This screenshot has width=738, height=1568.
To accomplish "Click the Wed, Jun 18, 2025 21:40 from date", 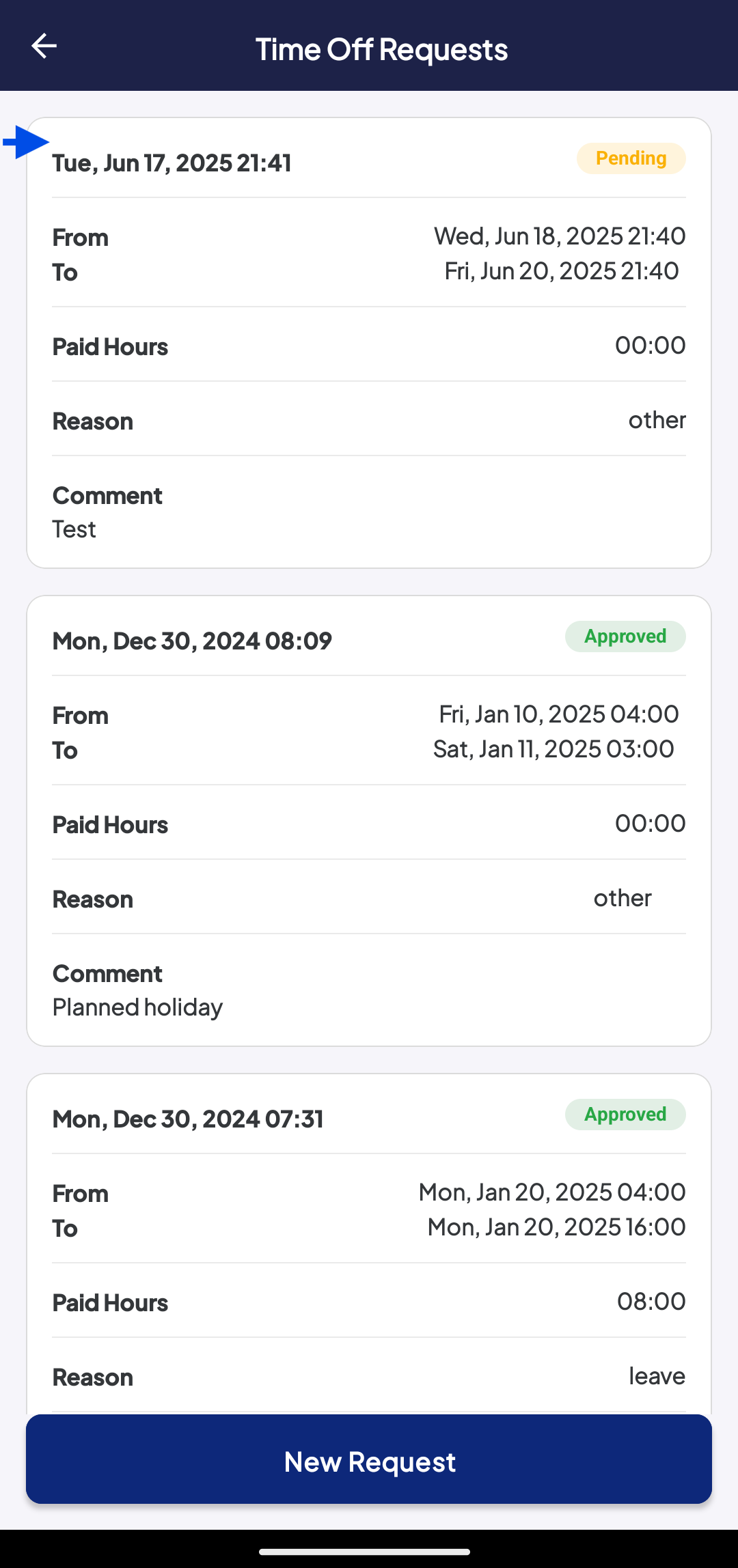I will click(560, 236).
